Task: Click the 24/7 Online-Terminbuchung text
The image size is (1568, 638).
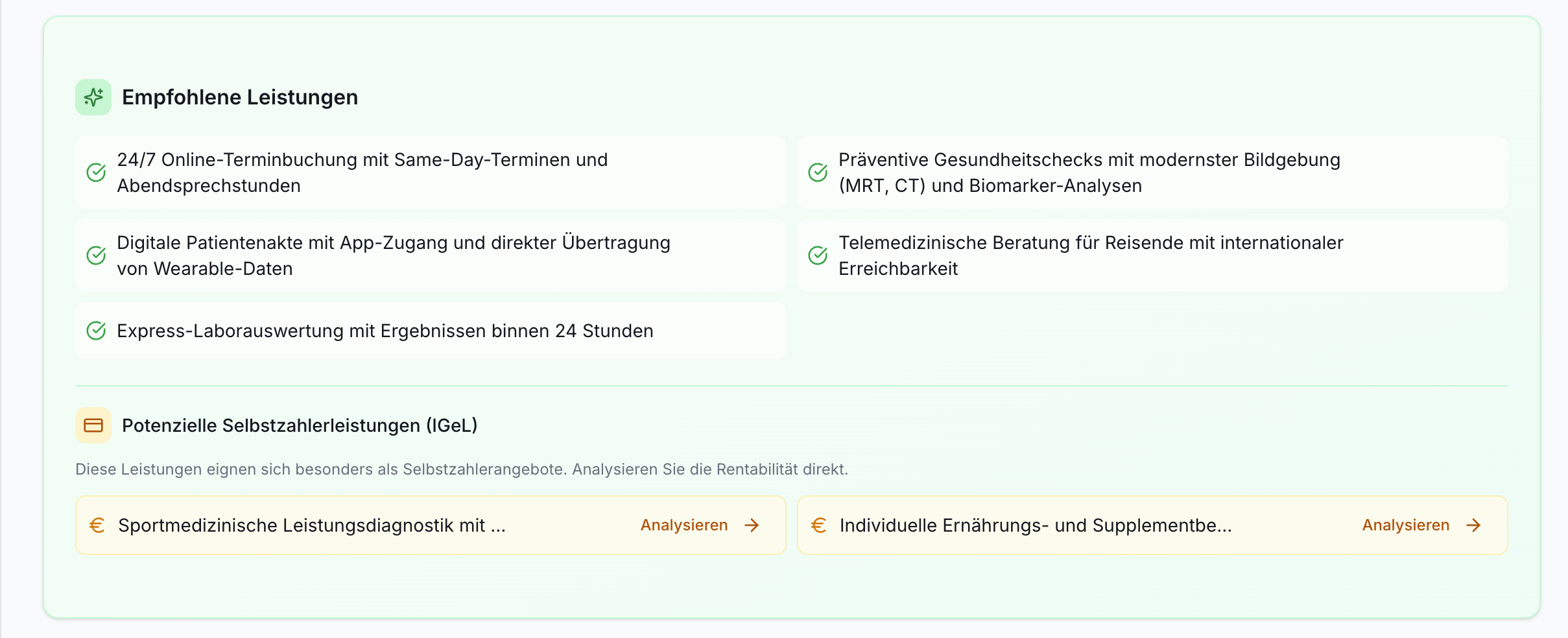Action: (x=362, y=172)
